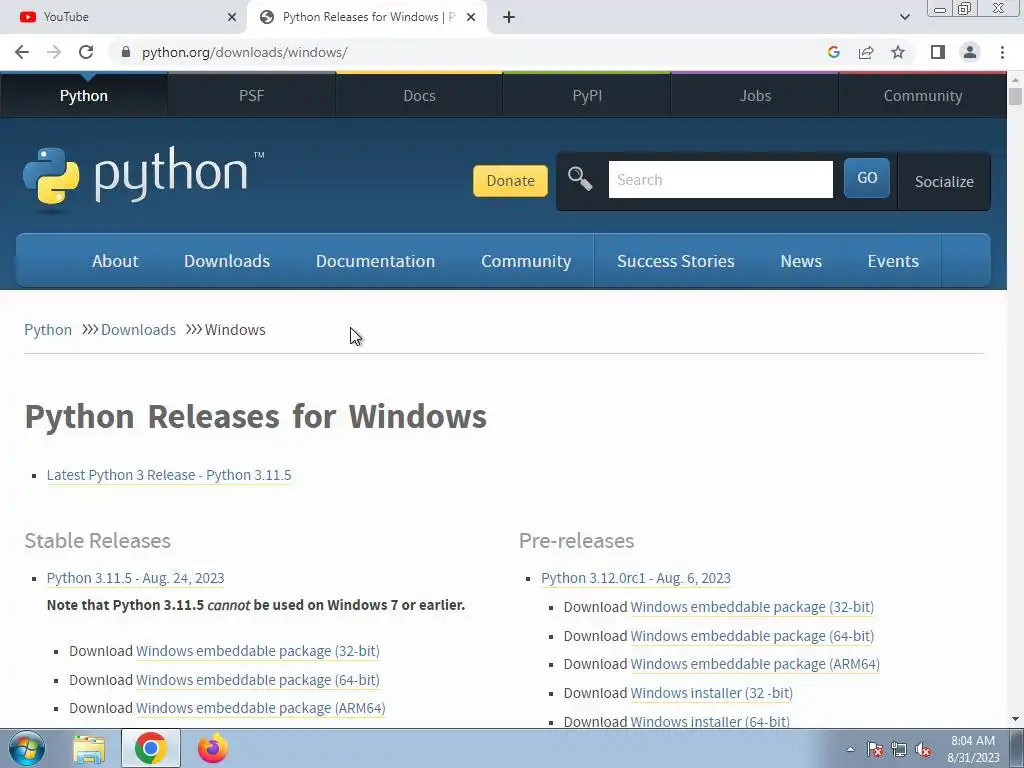This screenshot has width=1024, height=768.
Task: Open the About main menu
Action: [115, 261]
